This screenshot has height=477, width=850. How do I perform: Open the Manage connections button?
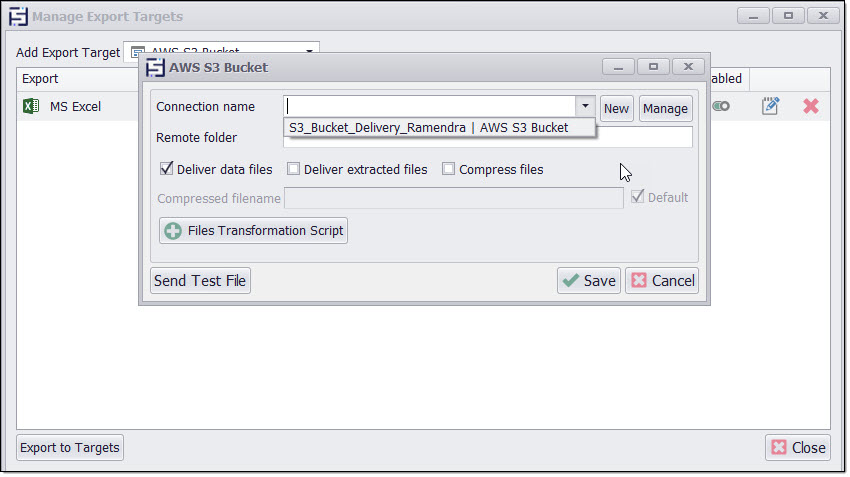(665, 108)
